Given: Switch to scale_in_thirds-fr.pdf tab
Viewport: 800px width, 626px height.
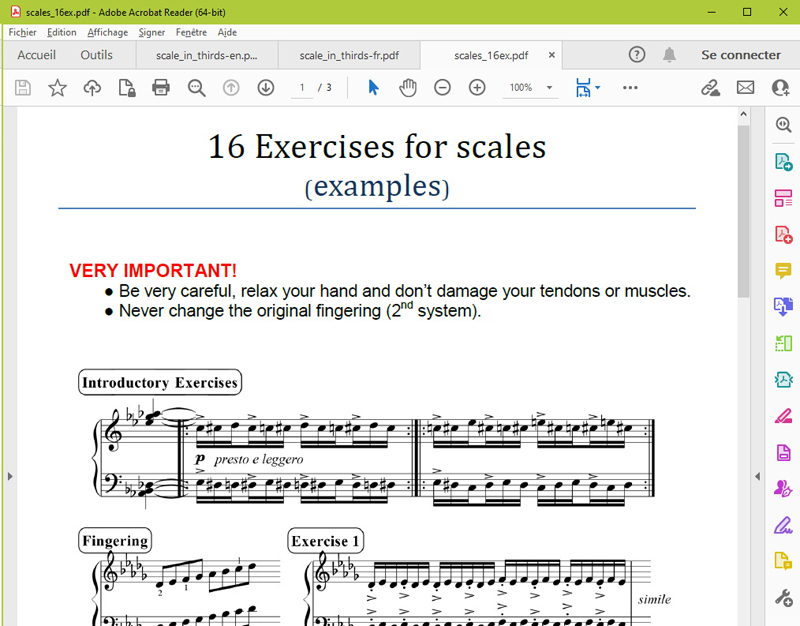Looking at the screenshot, I should (349, 55).
